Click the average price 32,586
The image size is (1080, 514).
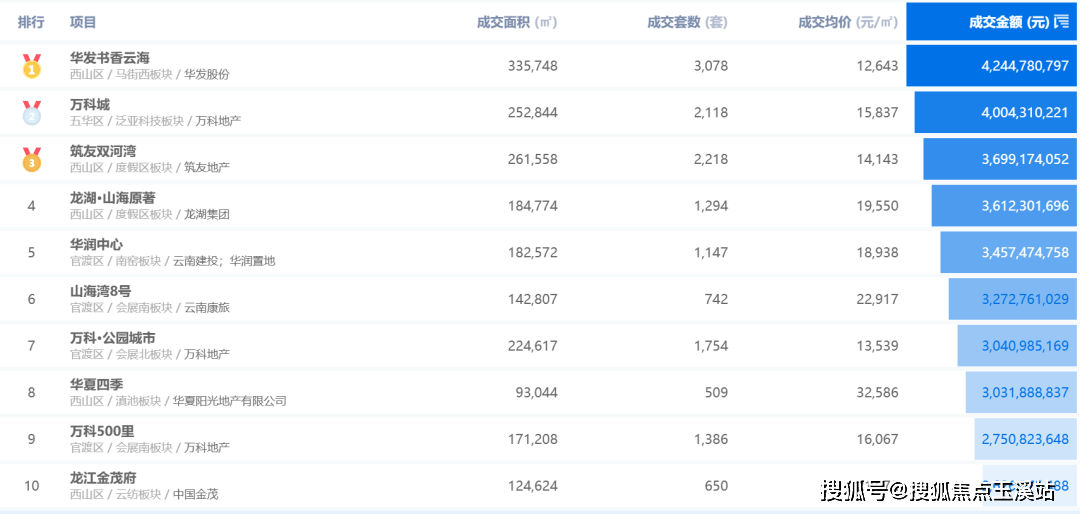(x=878, y=393)
